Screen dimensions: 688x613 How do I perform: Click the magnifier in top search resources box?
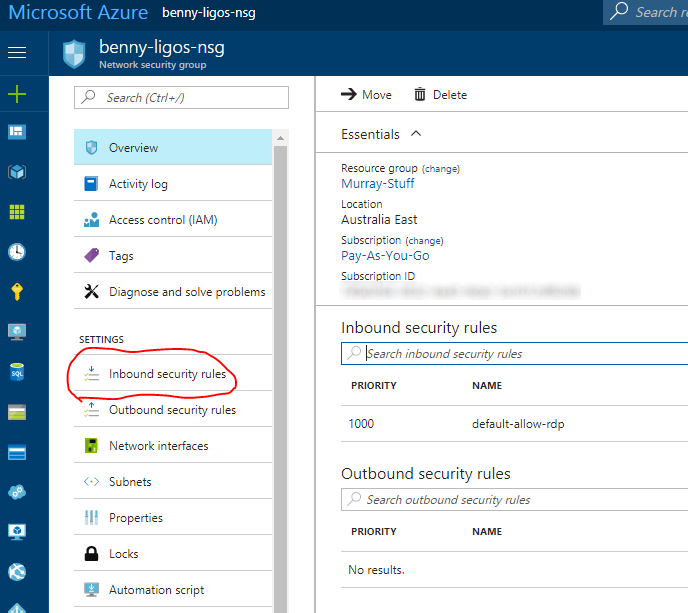tap(619, 11)
